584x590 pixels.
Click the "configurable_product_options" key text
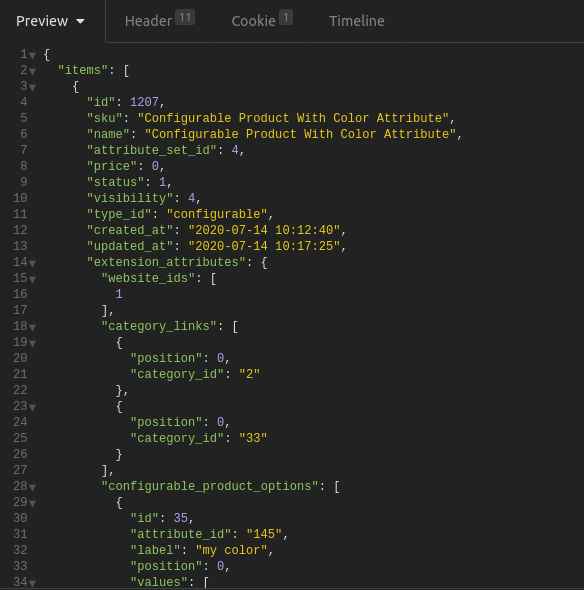coord(210,486)
